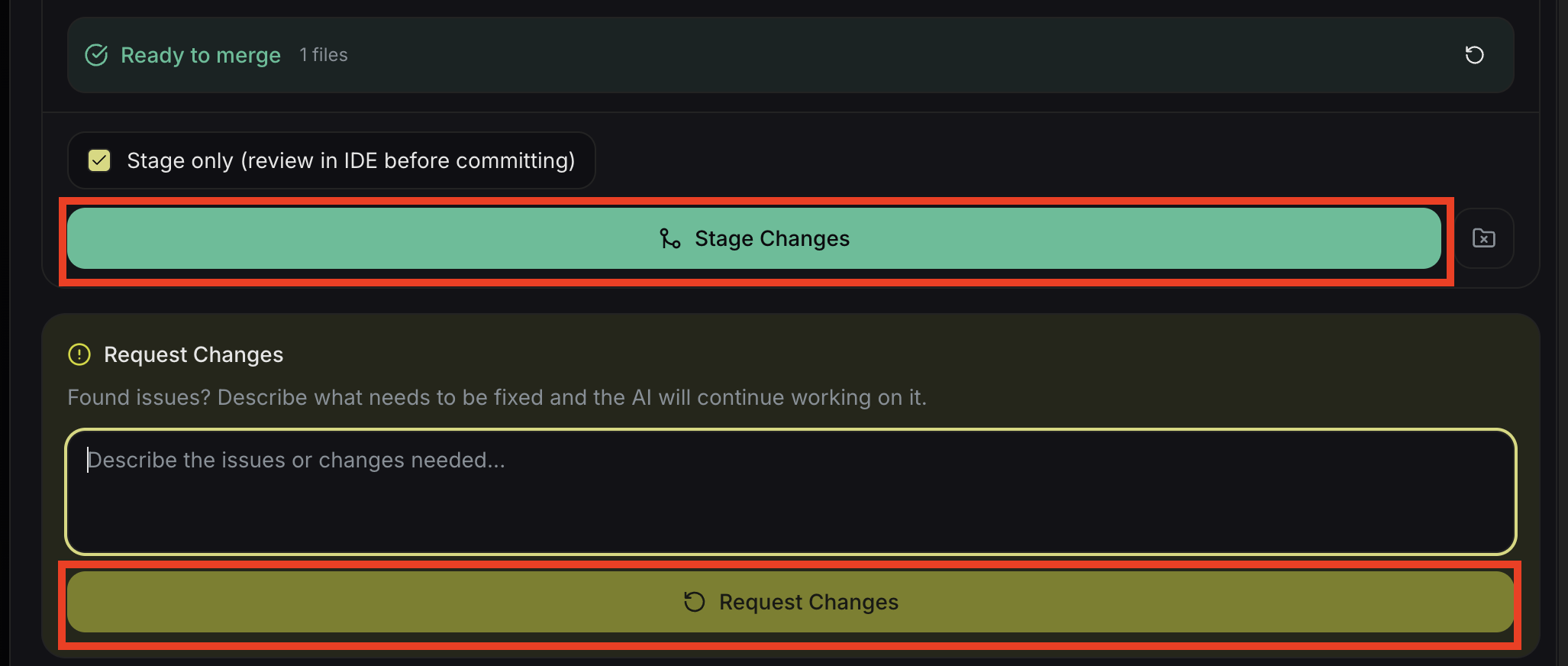Toggle the 'Stage only (review in IDE before committing)' label

pos(350,160)
